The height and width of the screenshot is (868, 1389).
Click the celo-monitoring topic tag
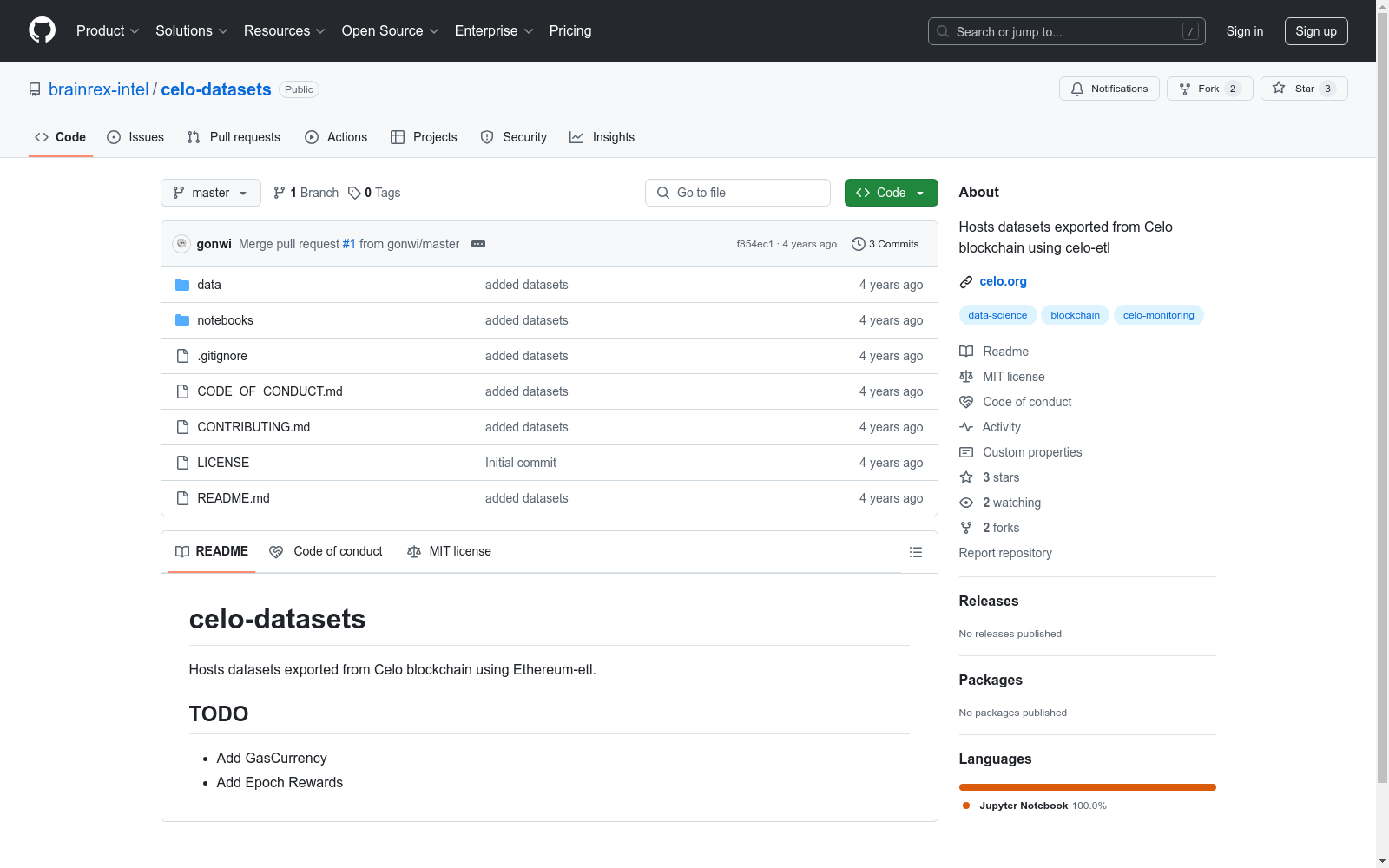click(x=1158, y=315)
